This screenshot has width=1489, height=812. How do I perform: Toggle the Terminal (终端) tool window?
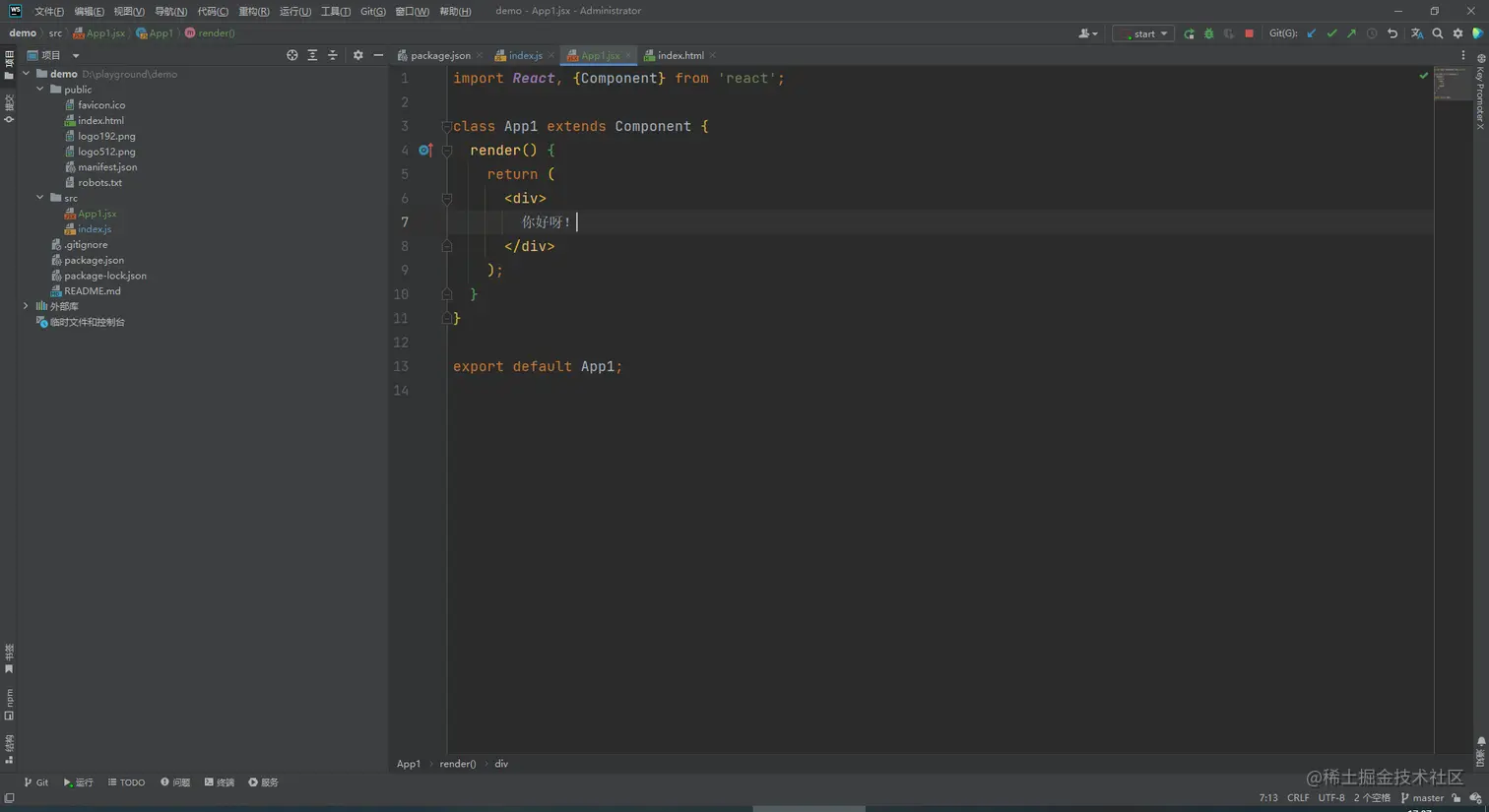click(220, 782)
